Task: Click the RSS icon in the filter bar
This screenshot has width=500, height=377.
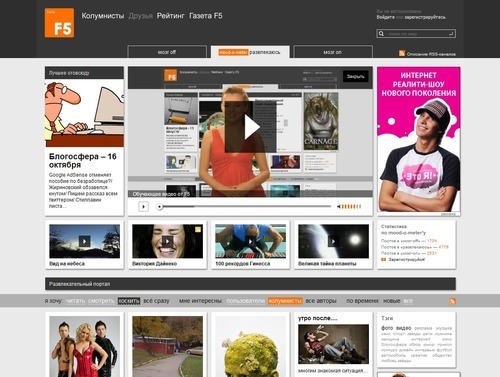Action: (x=452, y=301)
